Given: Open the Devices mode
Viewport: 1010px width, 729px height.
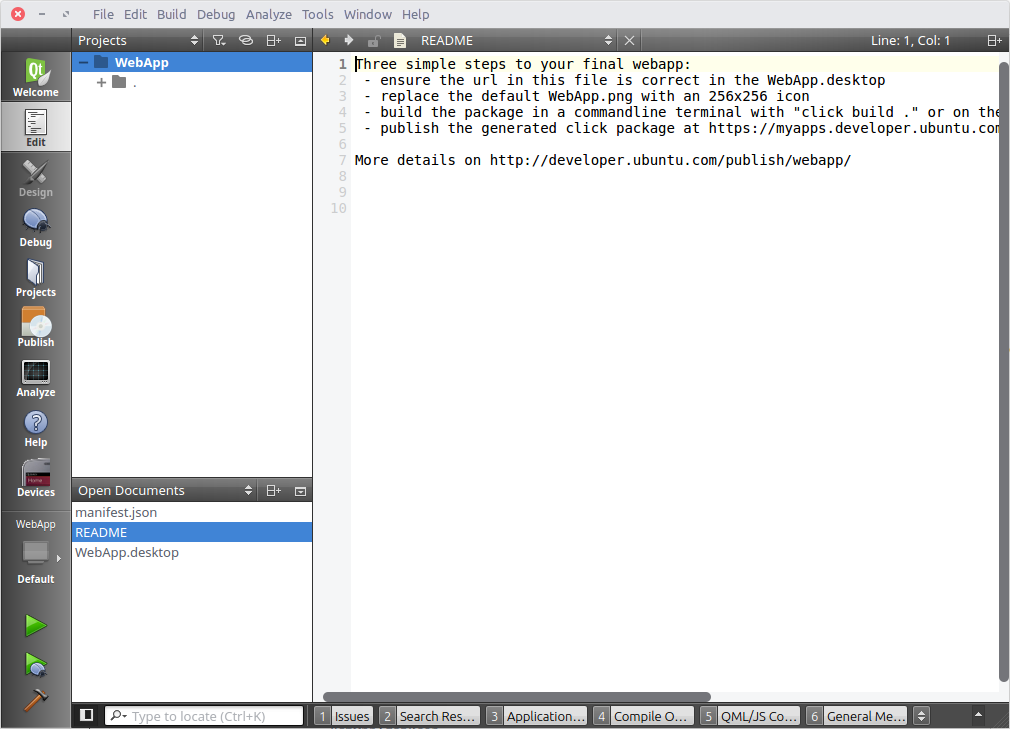Looking at the screenshot, I should pyautogui.click(x=35, y=478).
